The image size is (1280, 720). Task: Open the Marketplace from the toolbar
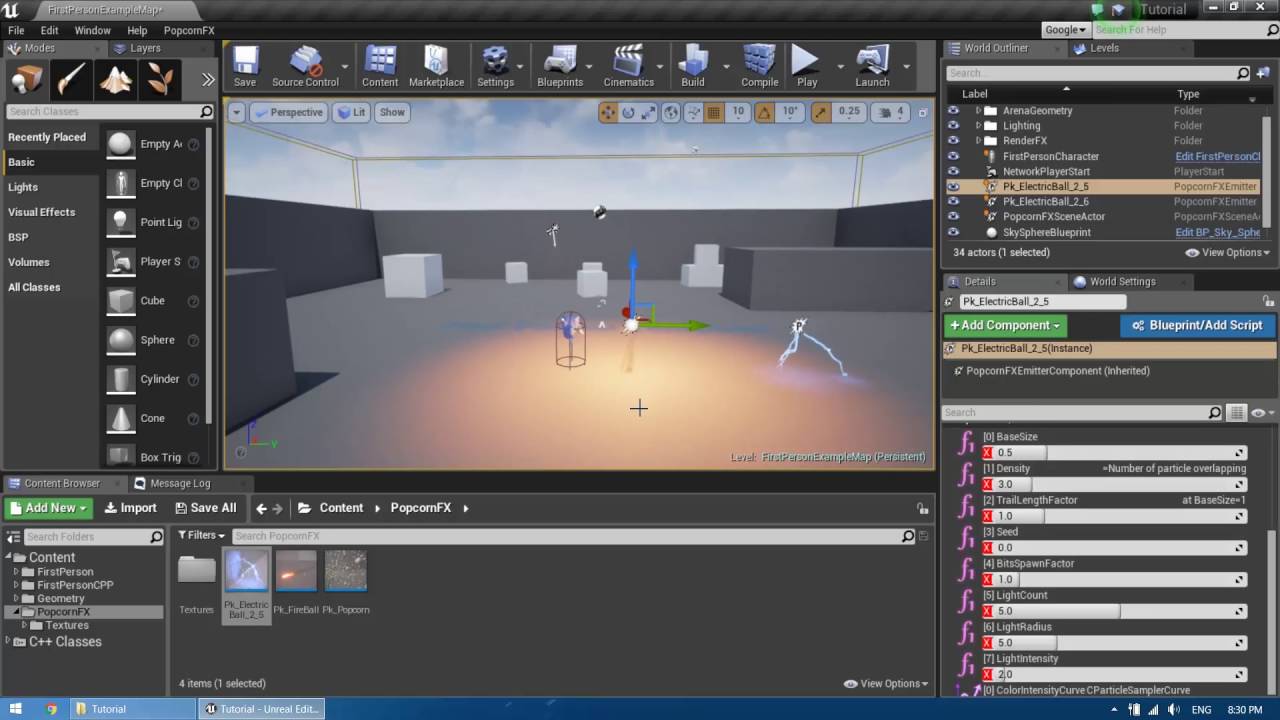point(436,66)
